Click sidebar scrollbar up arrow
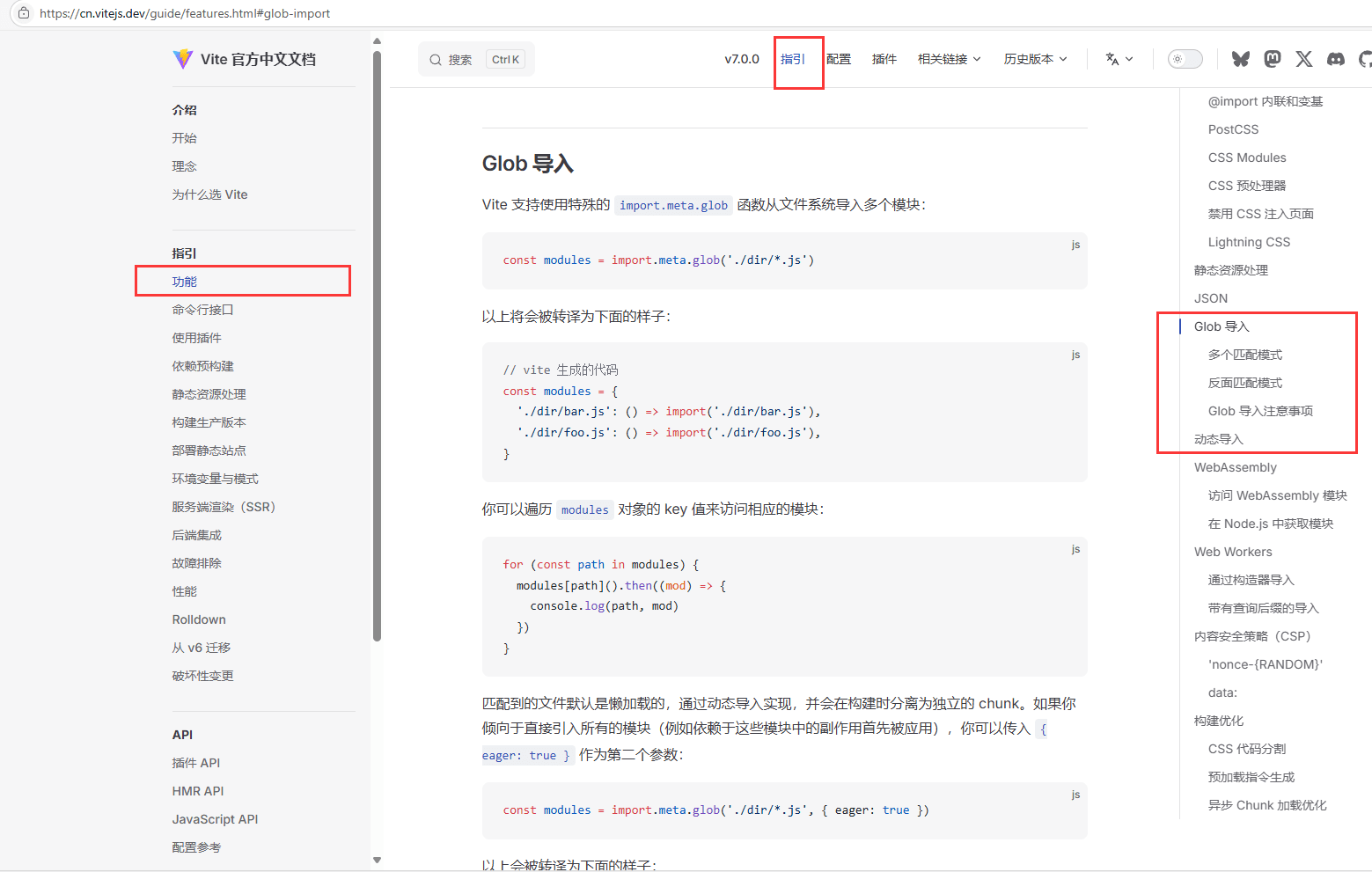Screen dimensions: 1372x872 pos(377,40)
